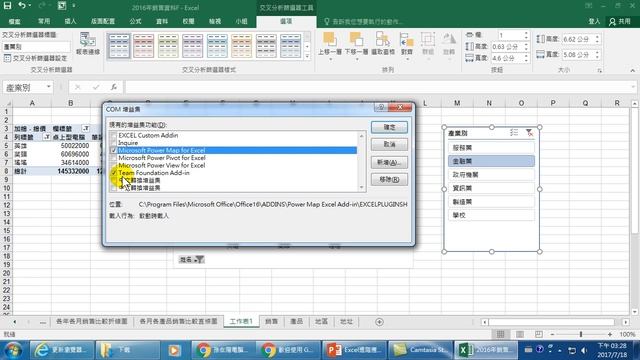Open Bring Forward dropdown arrow
The width and height of the screenshot is (640, 360).
click(x=330, y=60)
